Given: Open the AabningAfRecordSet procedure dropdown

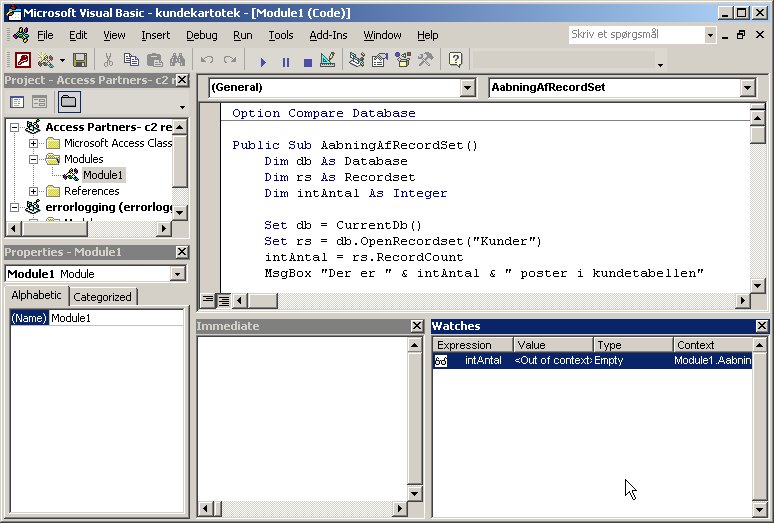Looking at the screenshot, I should [x=747, y=88].
